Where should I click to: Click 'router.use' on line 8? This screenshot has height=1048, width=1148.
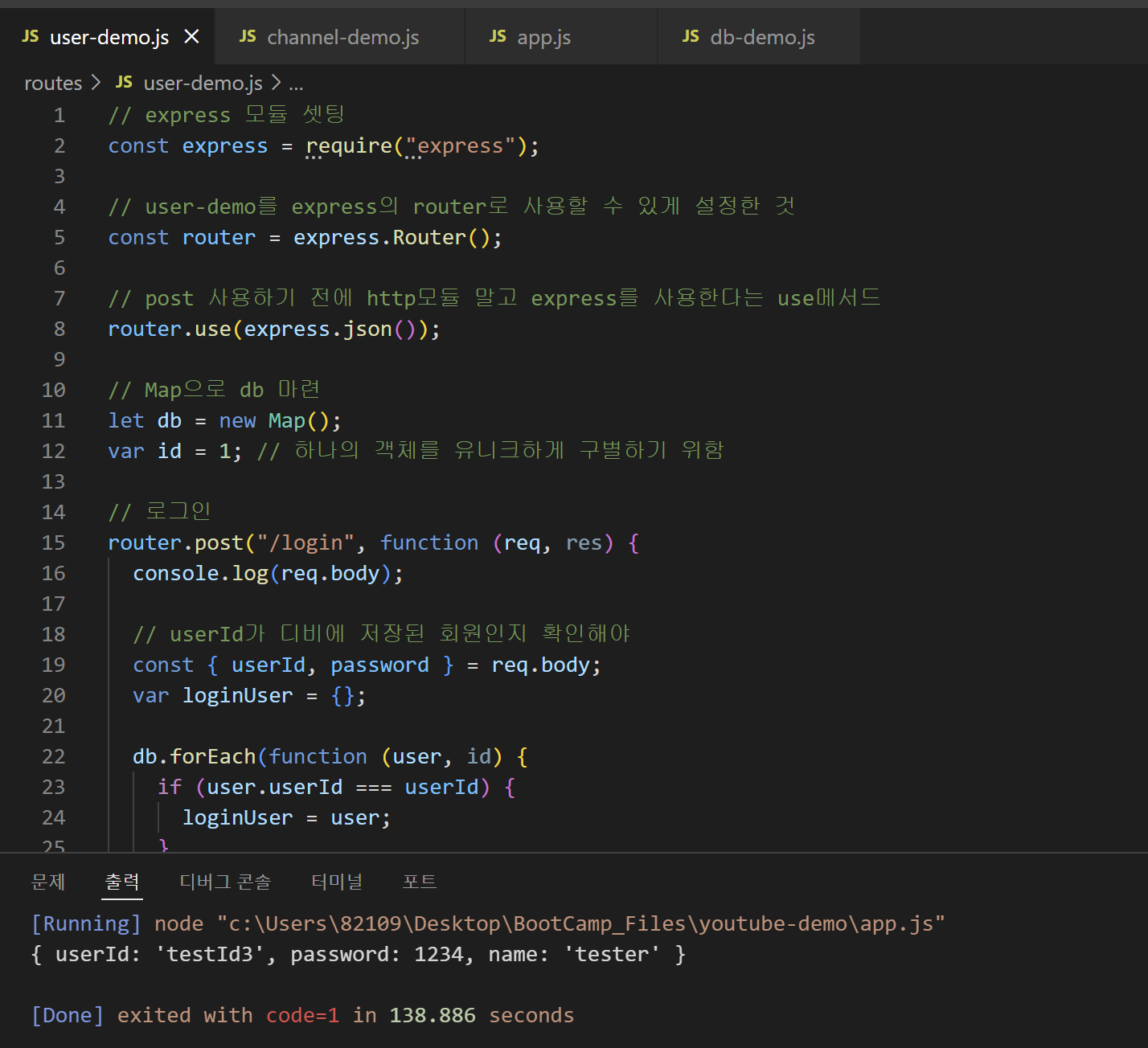coord(170,330)
